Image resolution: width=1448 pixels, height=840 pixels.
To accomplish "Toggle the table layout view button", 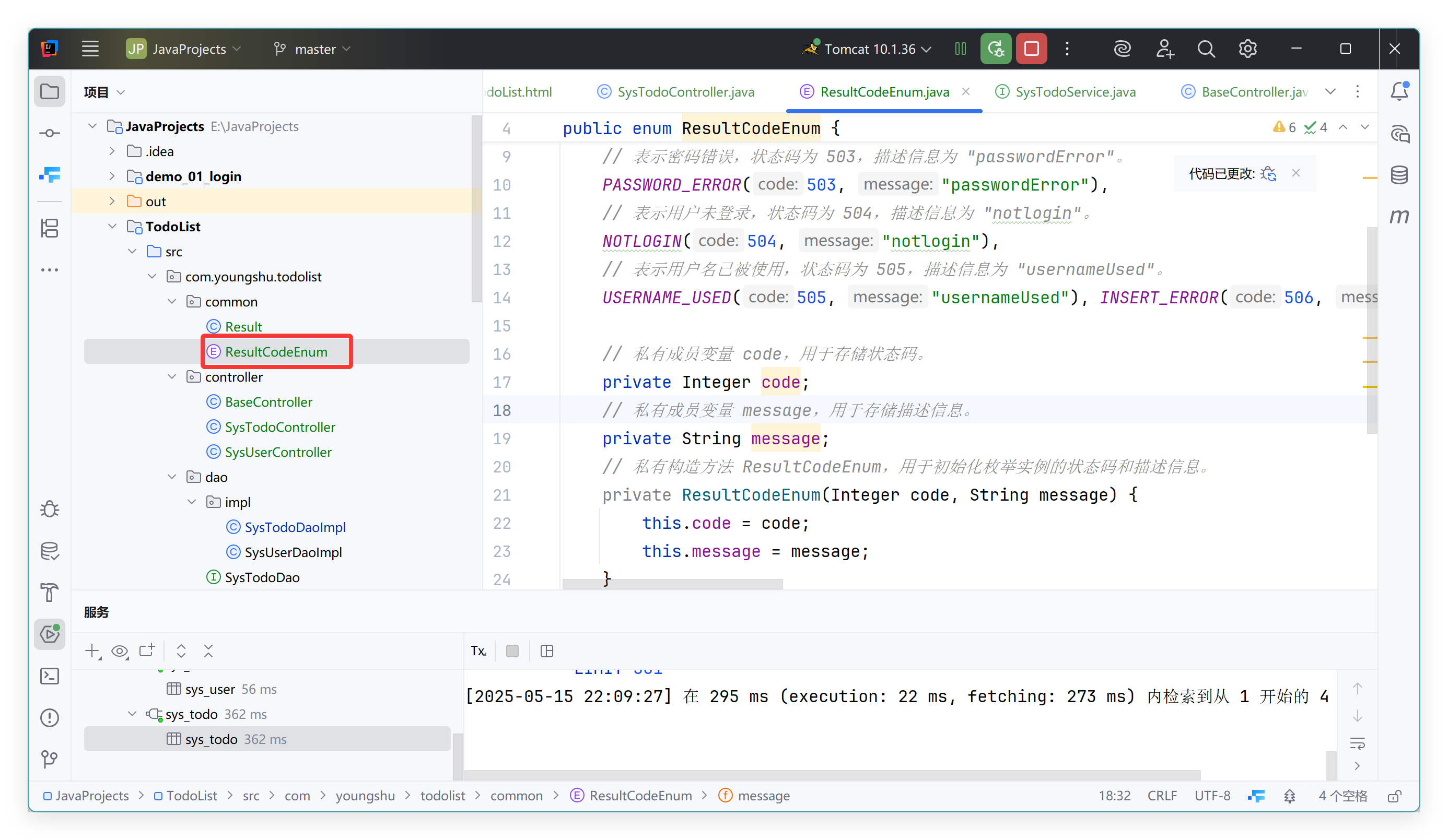I will (x=546, y=650).
